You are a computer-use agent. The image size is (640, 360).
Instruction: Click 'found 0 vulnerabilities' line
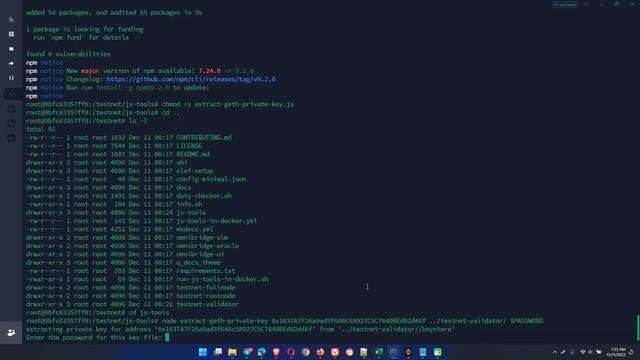(68, 54)
